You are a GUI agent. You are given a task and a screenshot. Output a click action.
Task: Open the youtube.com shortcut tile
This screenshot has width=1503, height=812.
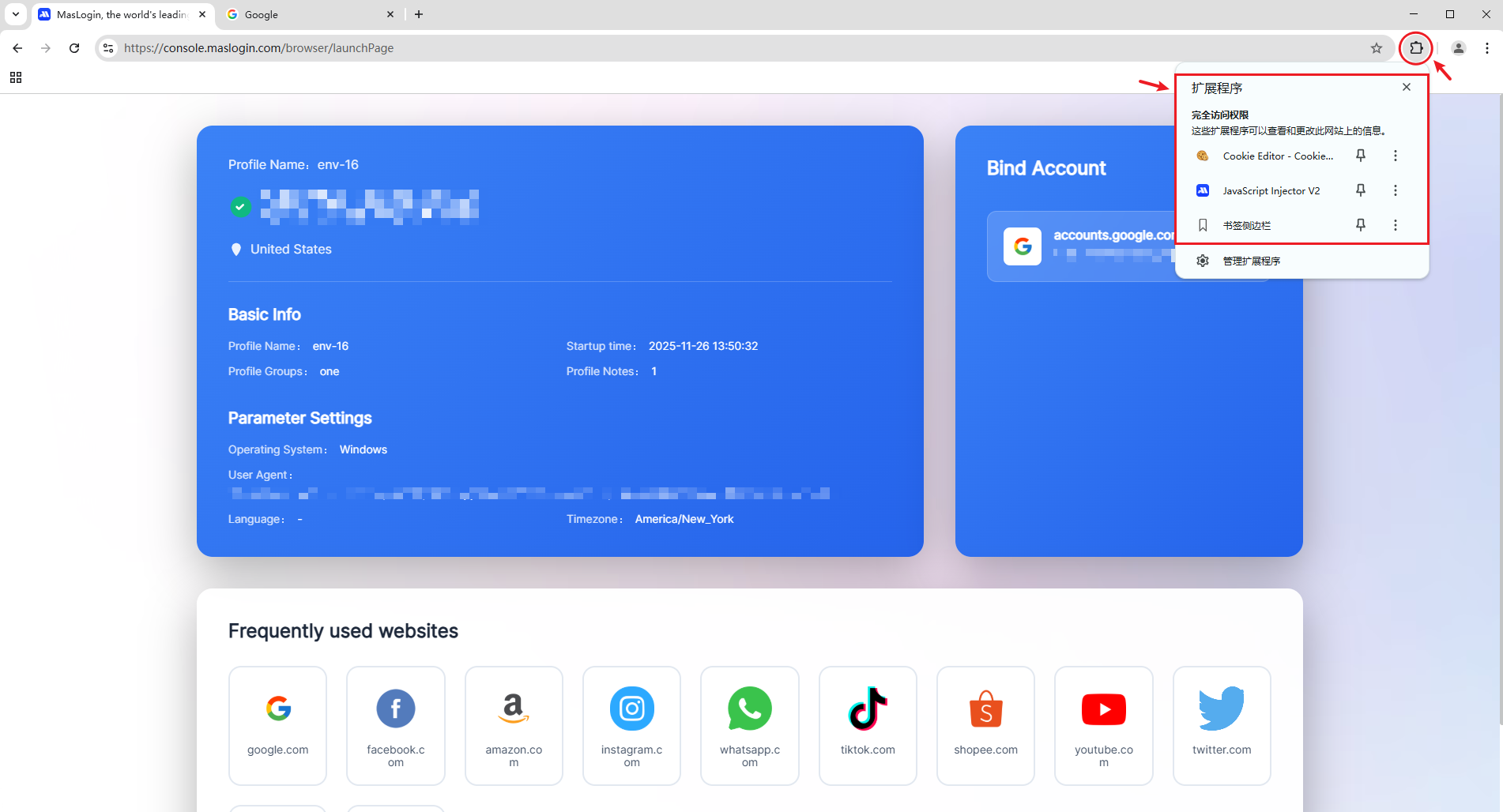1103,725
